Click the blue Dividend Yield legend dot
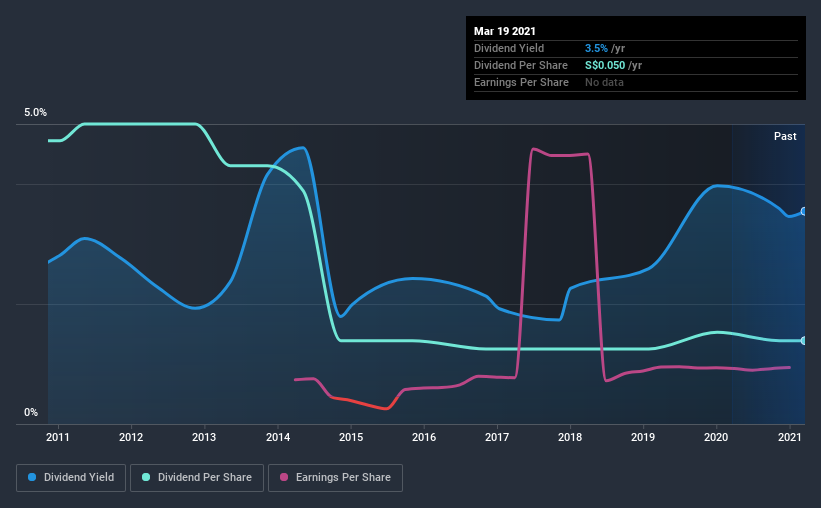This screenshot has height=508, width=821. 32,477
